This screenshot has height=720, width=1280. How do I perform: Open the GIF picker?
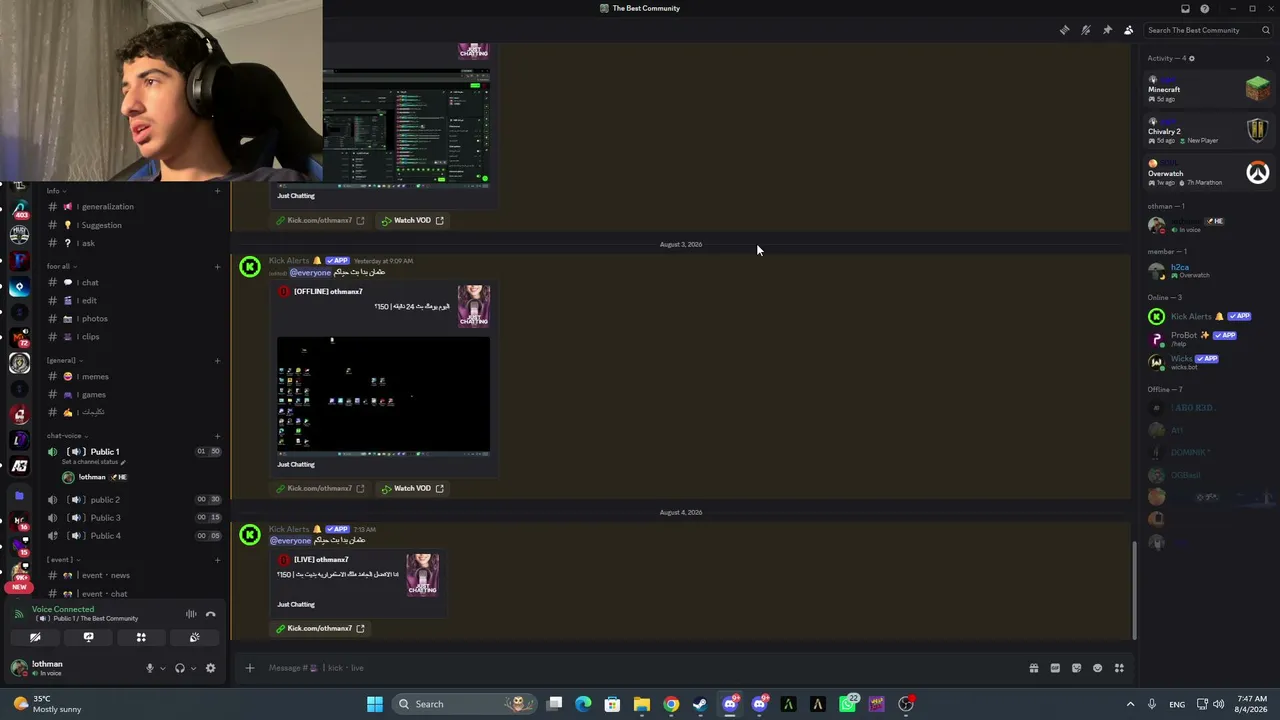pos(1055,668)
